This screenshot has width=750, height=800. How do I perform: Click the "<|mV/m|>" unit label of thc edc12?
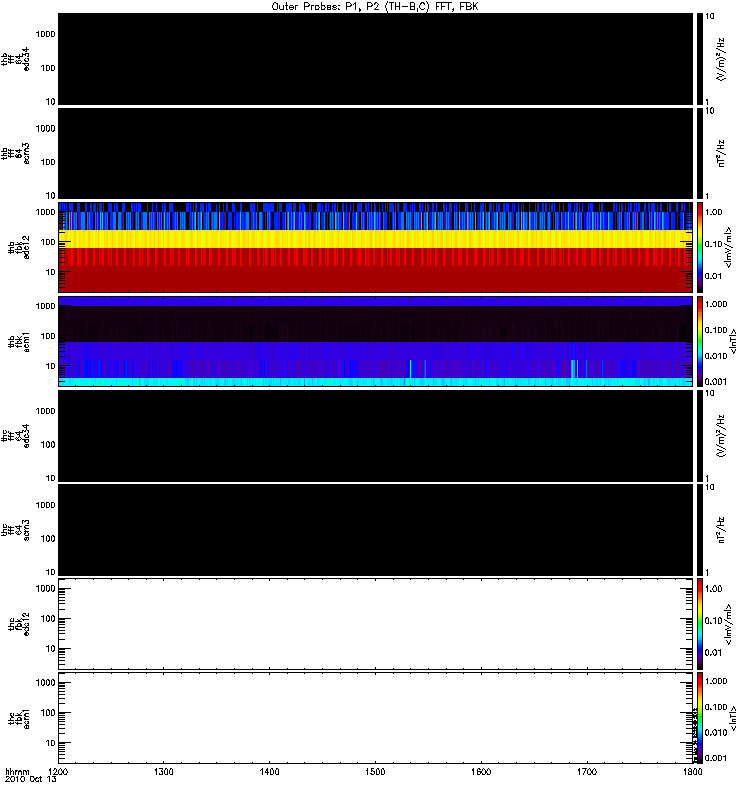729,624
